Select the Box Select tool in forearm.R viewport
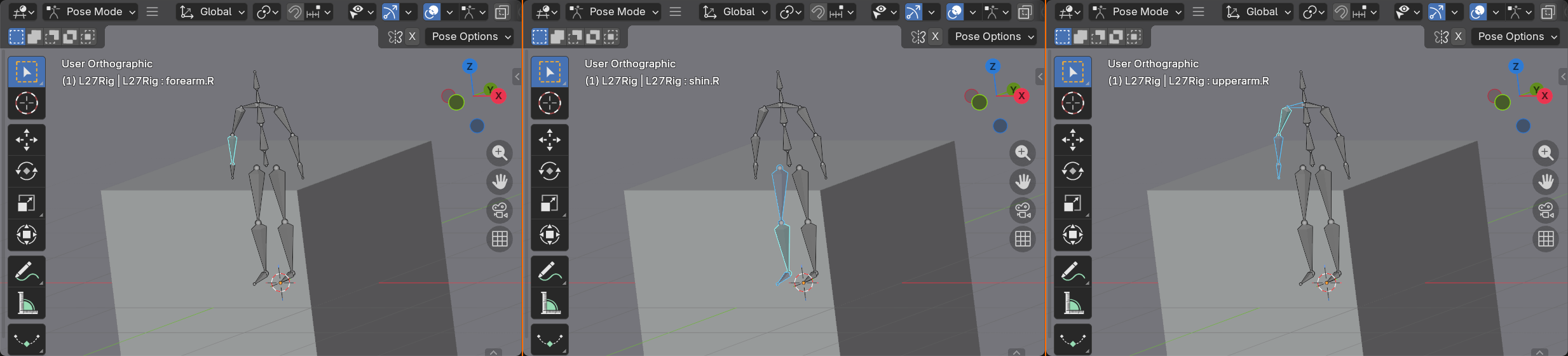1568x356 pixels. click(x=27, y=72)
